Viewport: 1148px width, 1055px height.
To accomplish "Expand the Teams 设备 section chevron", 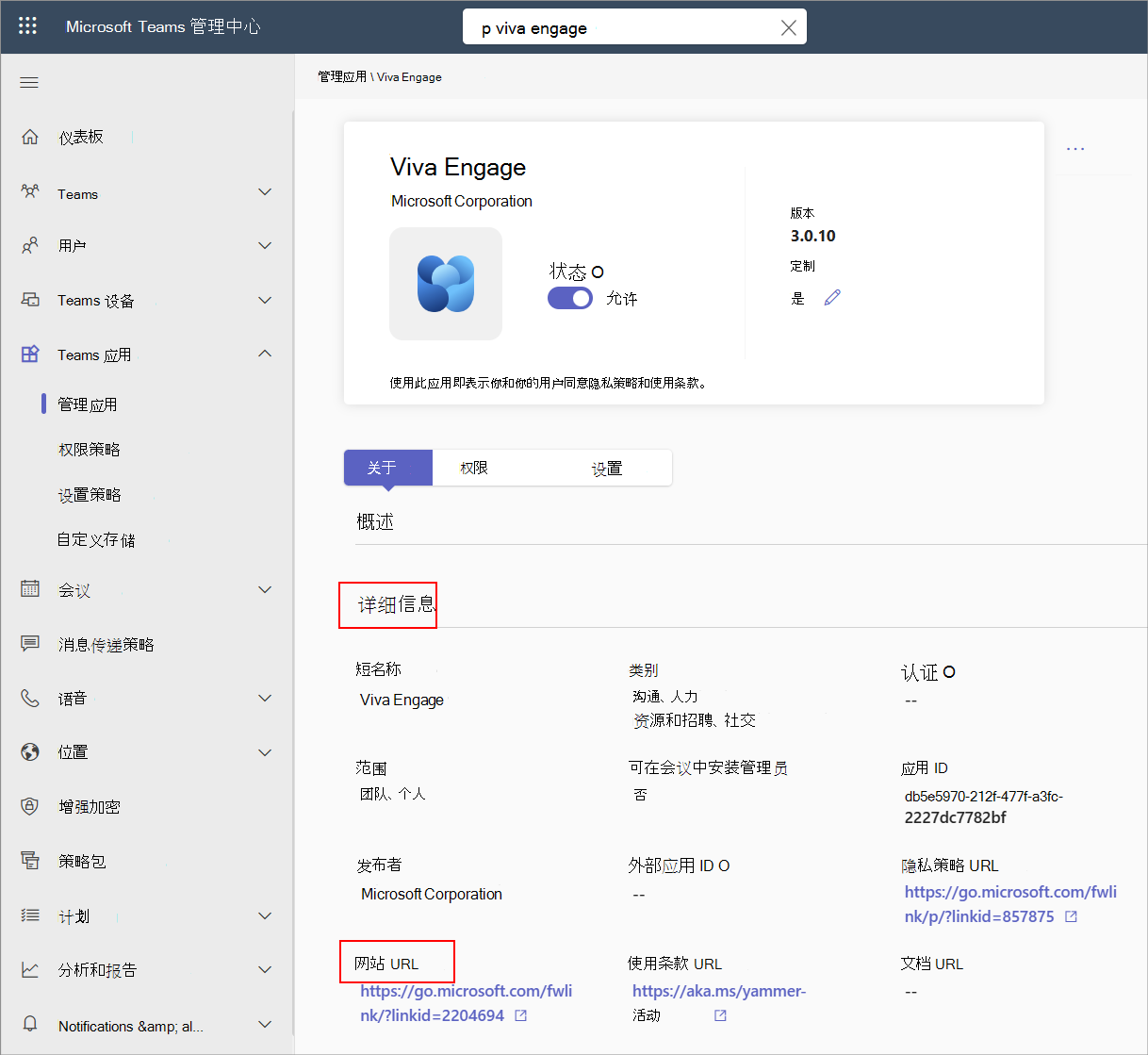I will pyautogui.click(x=265, y=300).
